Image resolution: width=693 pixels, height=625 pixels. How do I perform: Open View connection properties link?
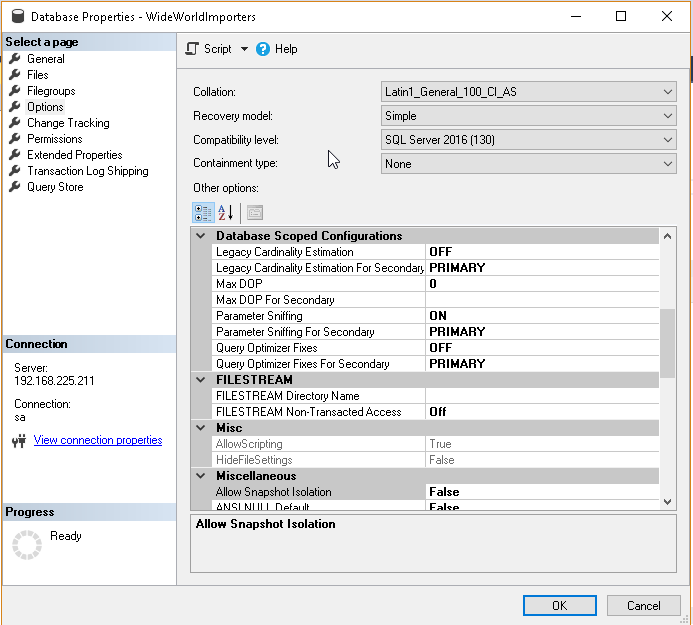pyautogui.click(x=98, y=440)
